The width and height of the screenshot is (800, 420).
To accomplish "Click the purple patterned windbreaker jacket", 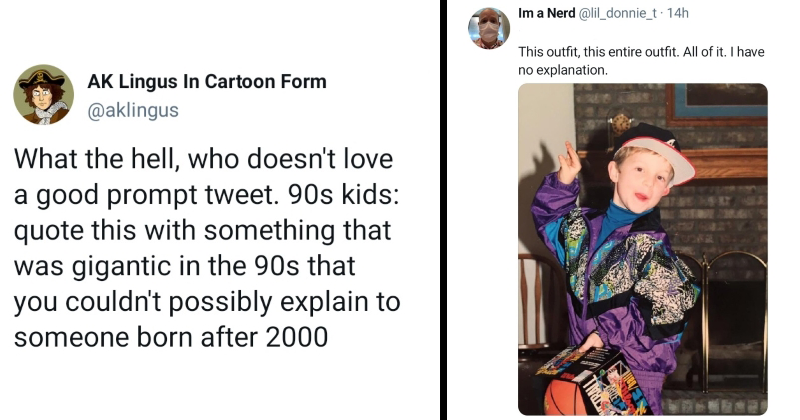I will click(610, 270).
